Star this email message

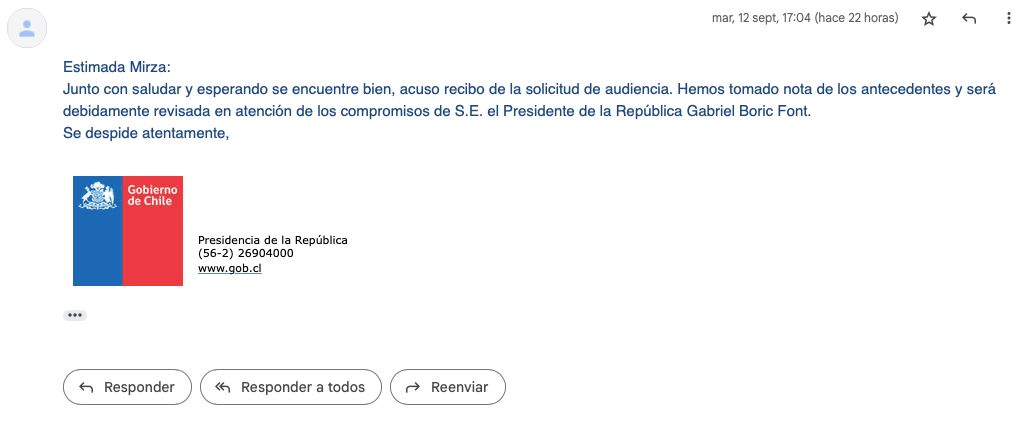tap(929, 19)
